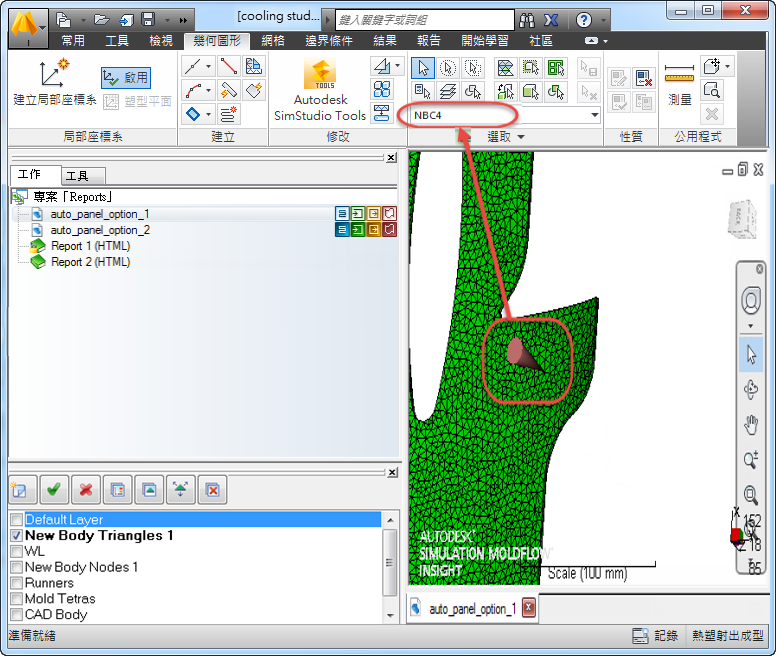Open the Home ribbon tab
This screenshot has height=656, width=776.
coord(73,41)
